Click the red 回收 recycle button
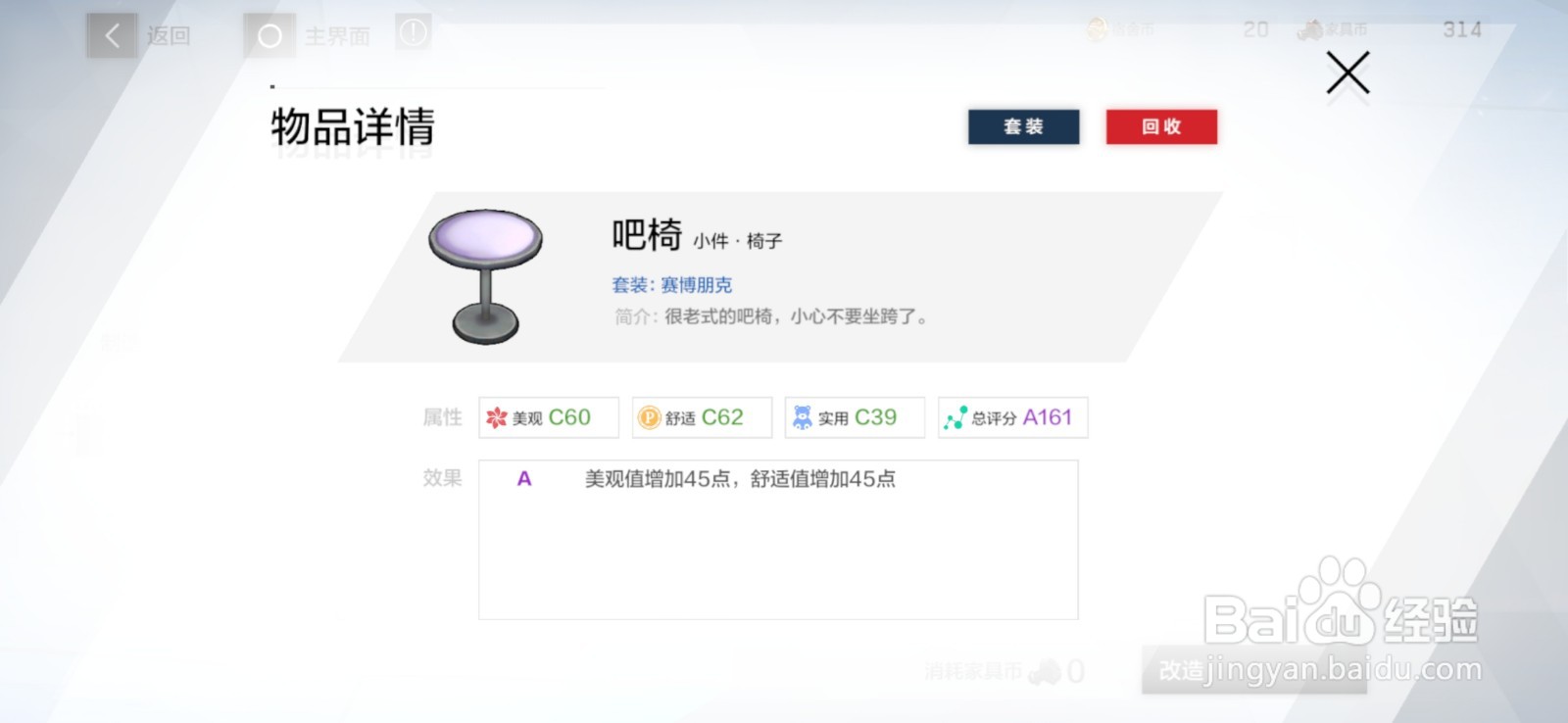This screenshot has height=723, width=1568. coord(1161,126)
